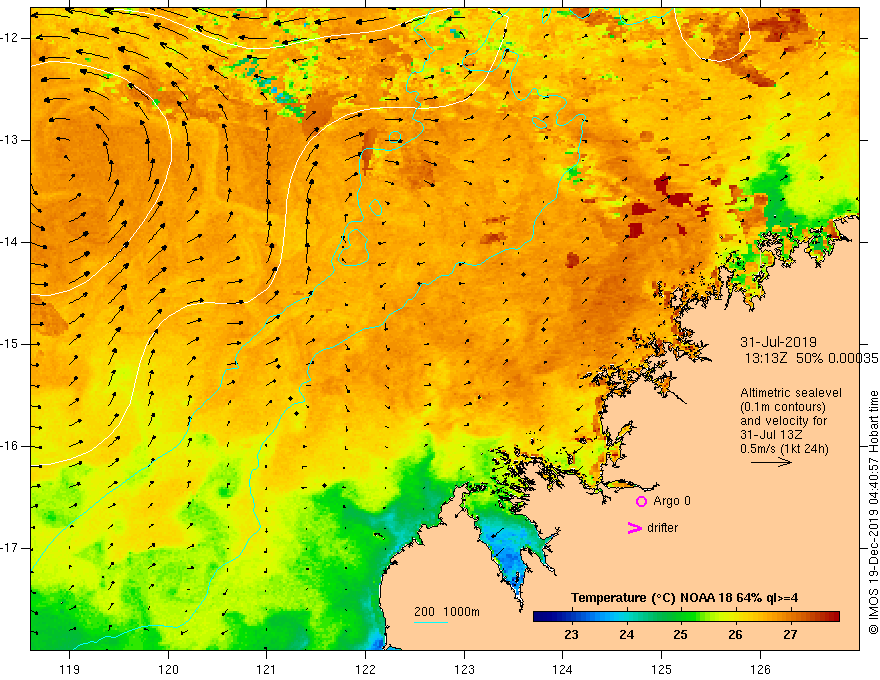Click longitude label 119 on bottom axis
880x680 pixels.
click(x=70, y=669)
